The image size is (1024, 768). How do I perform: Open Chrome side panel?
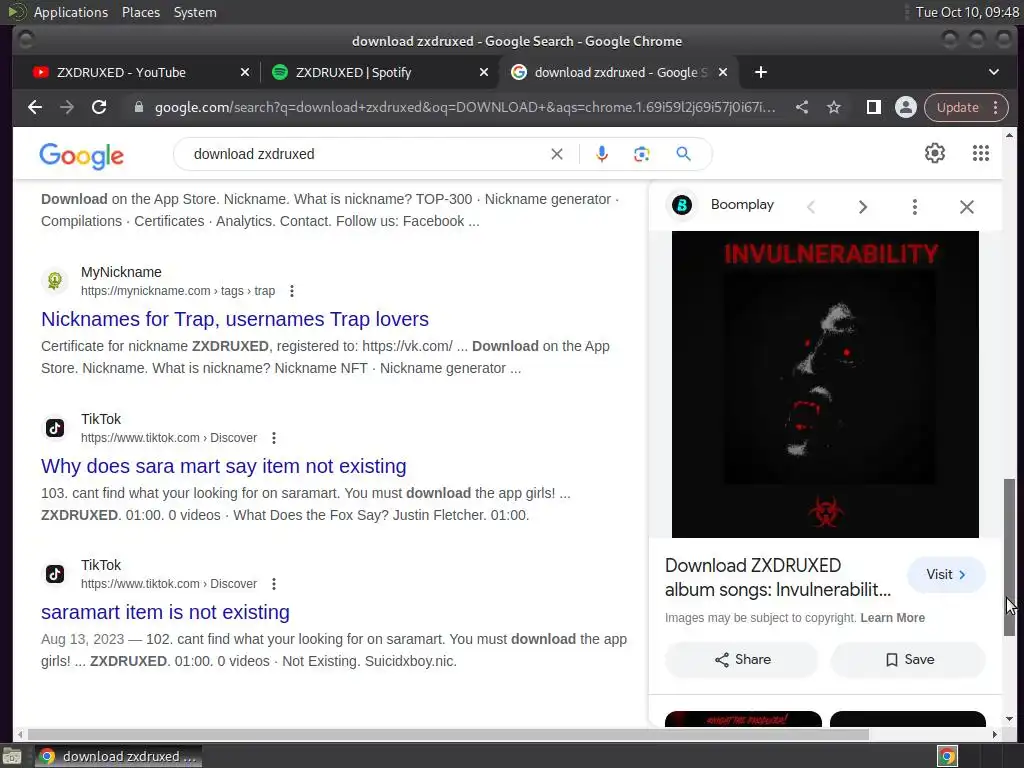[x=873, y=107]
